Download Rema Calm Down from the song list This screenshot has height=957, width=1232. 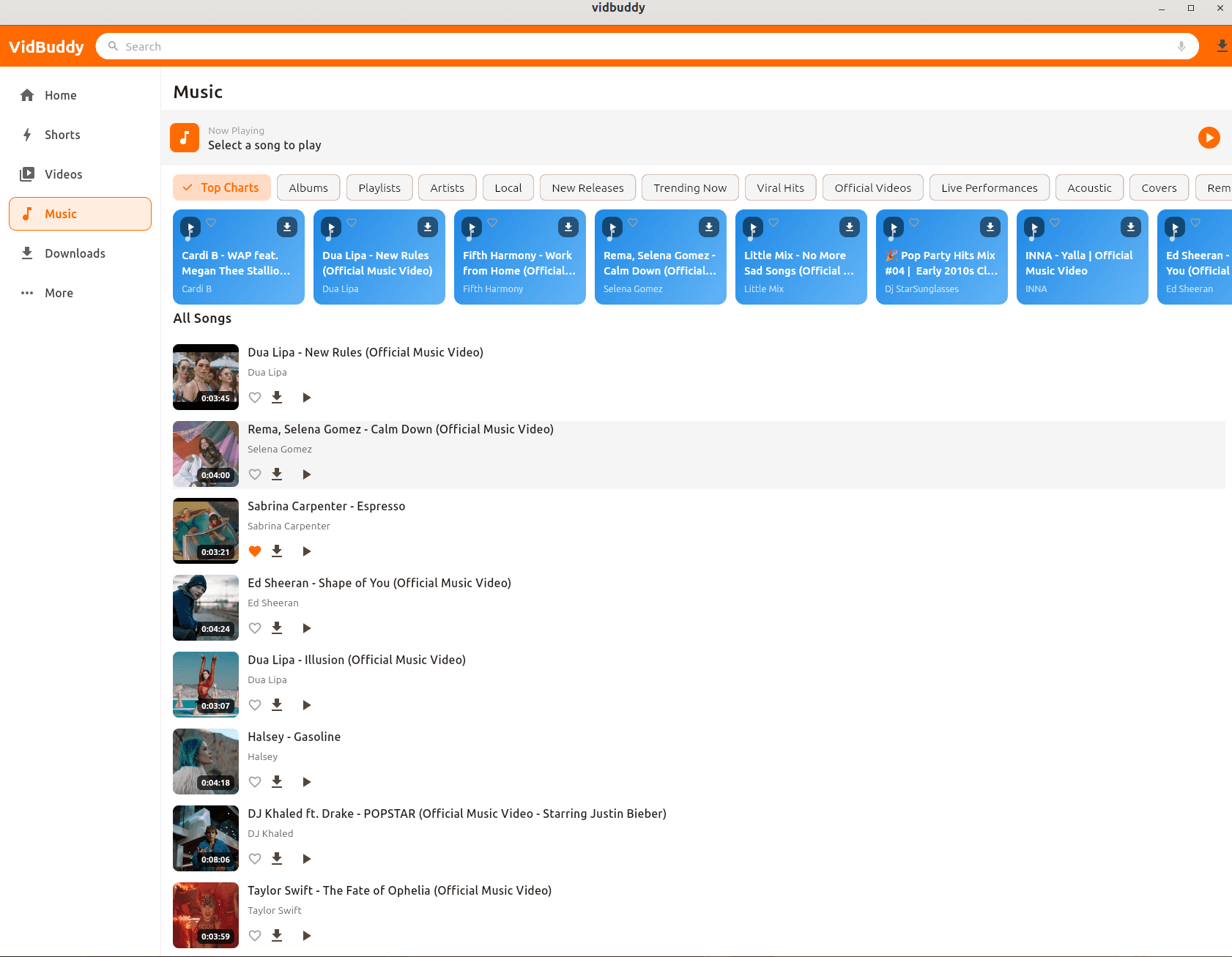[277, 474]
